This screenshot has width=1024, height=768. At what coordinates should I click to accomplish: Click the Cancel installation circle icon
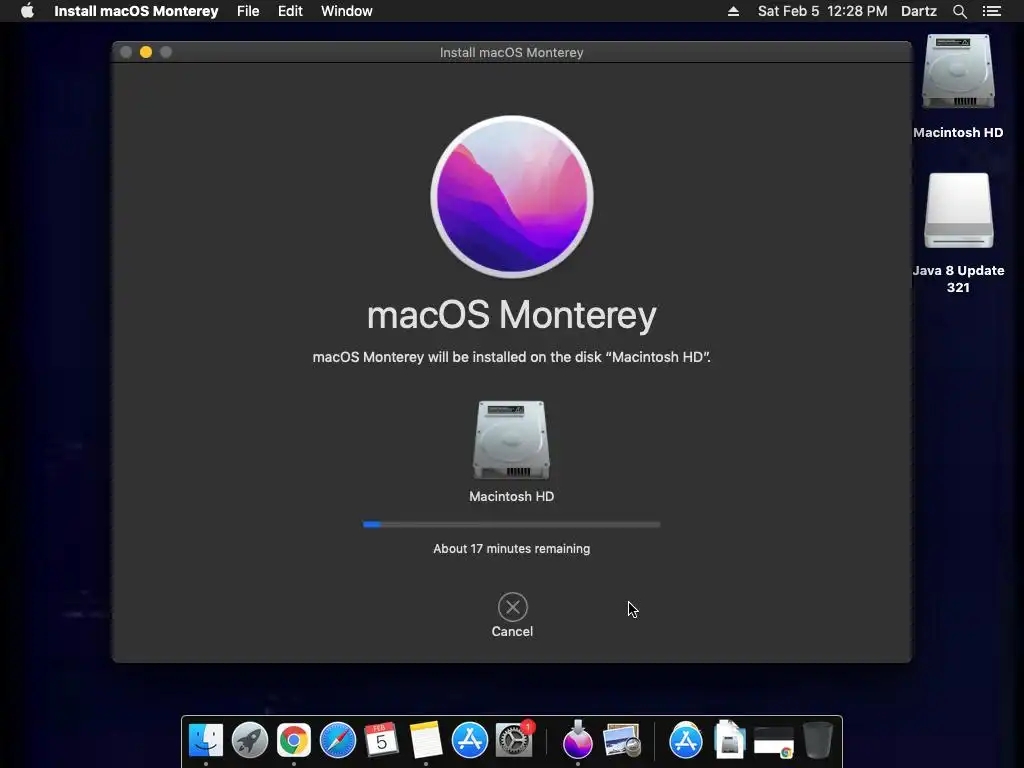pyautogui.click(x=513, y=607)
